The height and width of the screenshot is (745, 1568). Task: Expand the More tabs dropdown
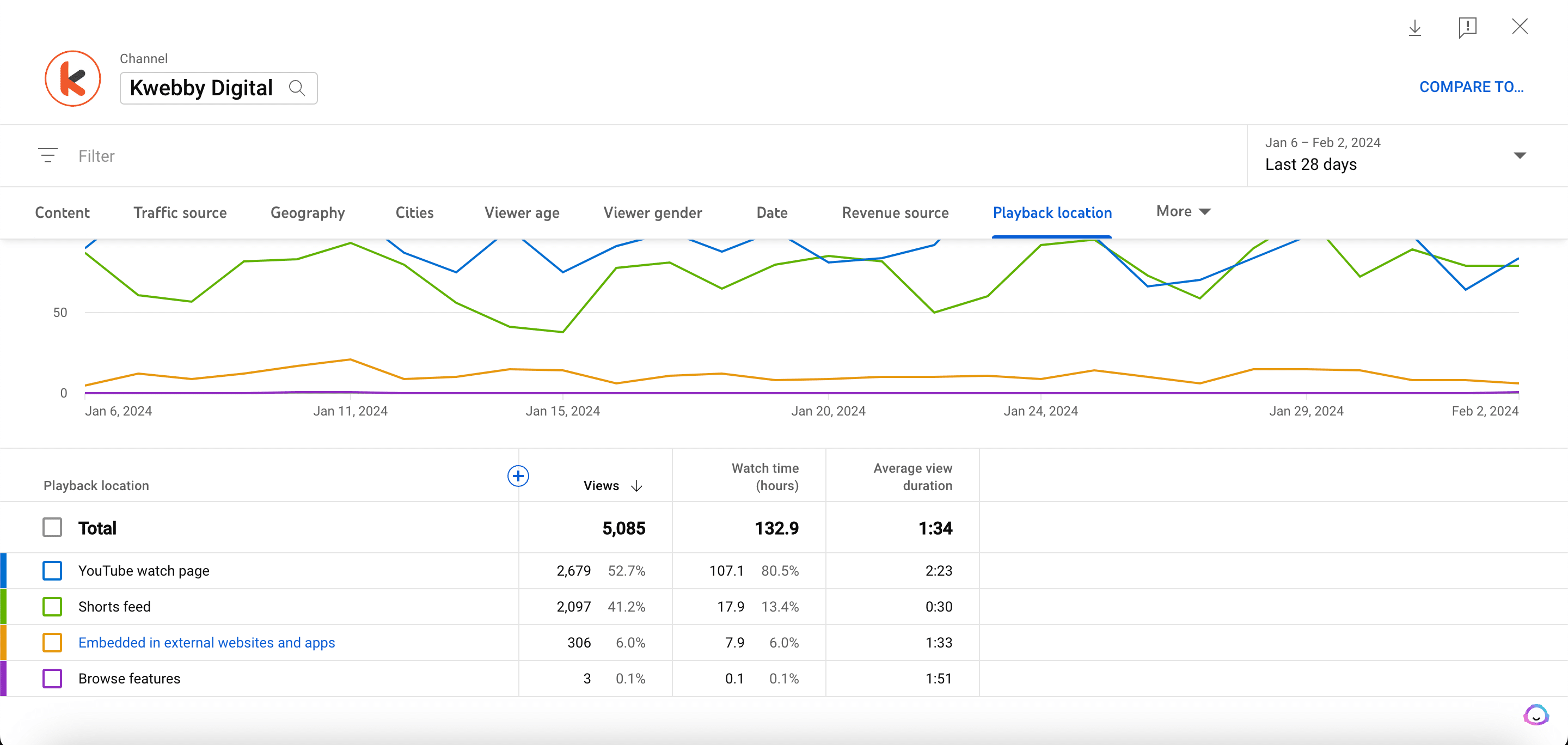click(x=1183, y=211)
